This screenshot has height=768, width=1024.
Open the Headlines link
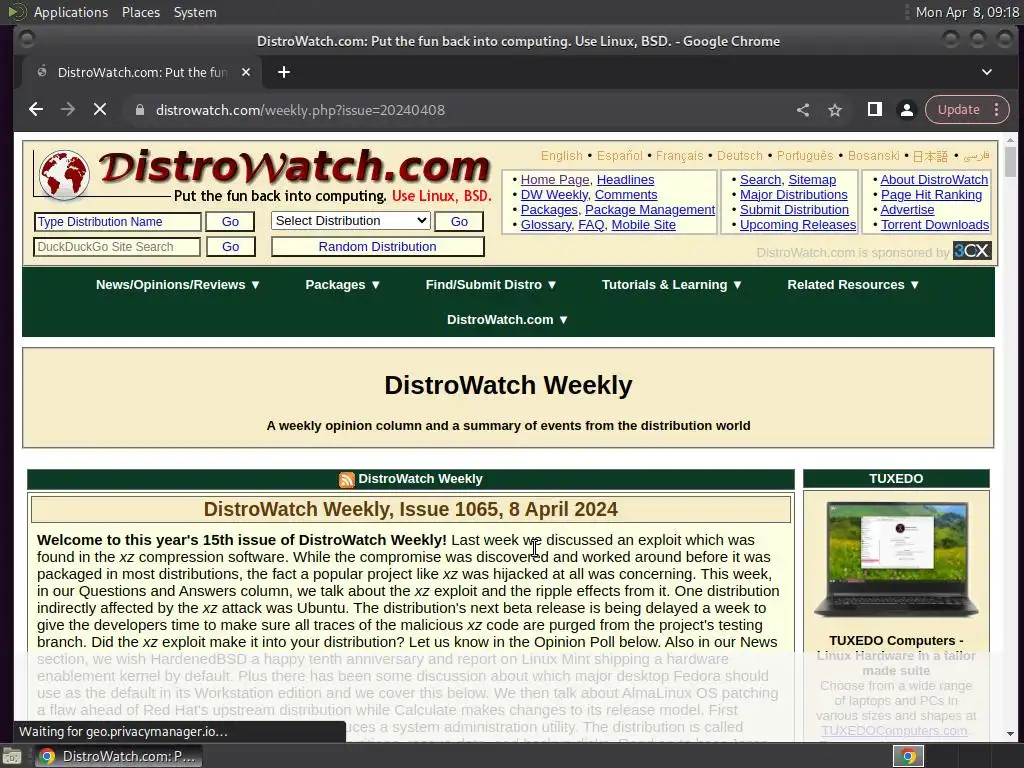point(625,180)
